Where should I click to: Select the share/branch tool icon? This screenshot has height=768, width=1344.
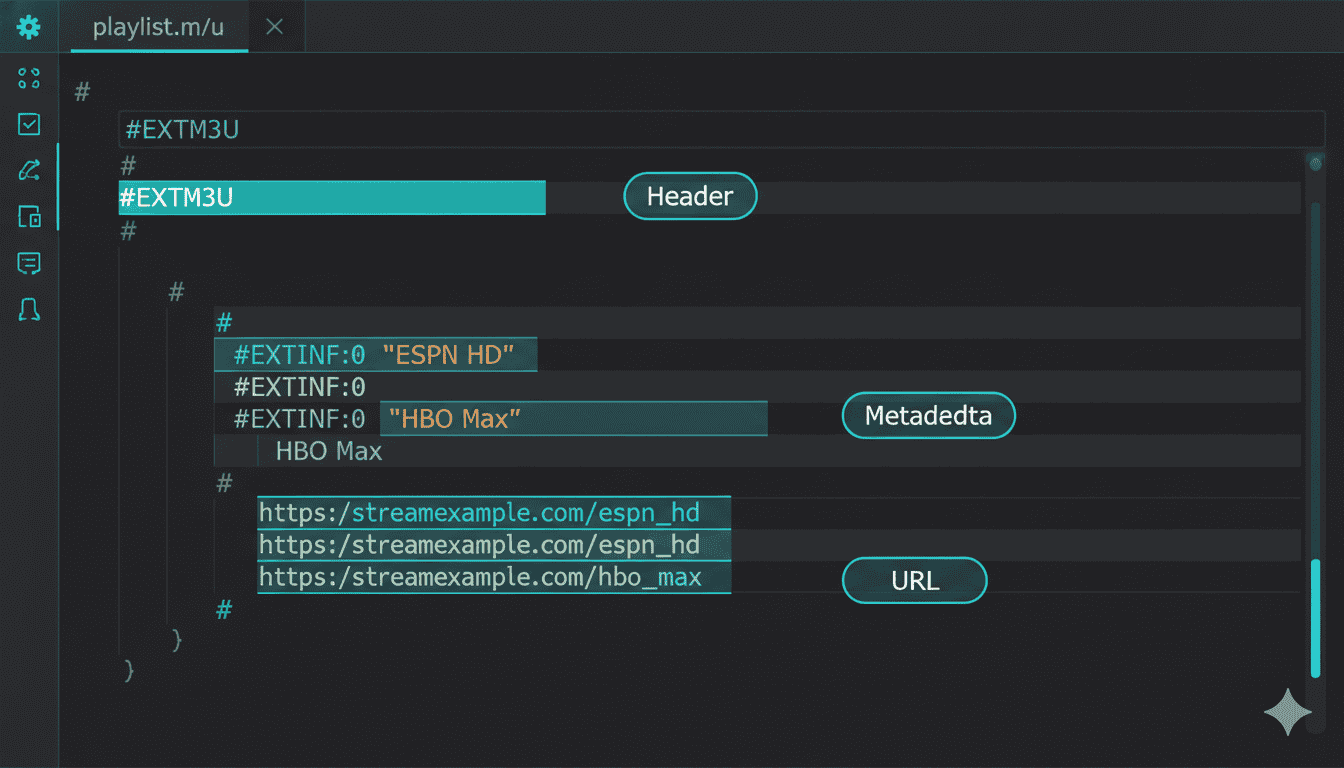pos(28,170)
